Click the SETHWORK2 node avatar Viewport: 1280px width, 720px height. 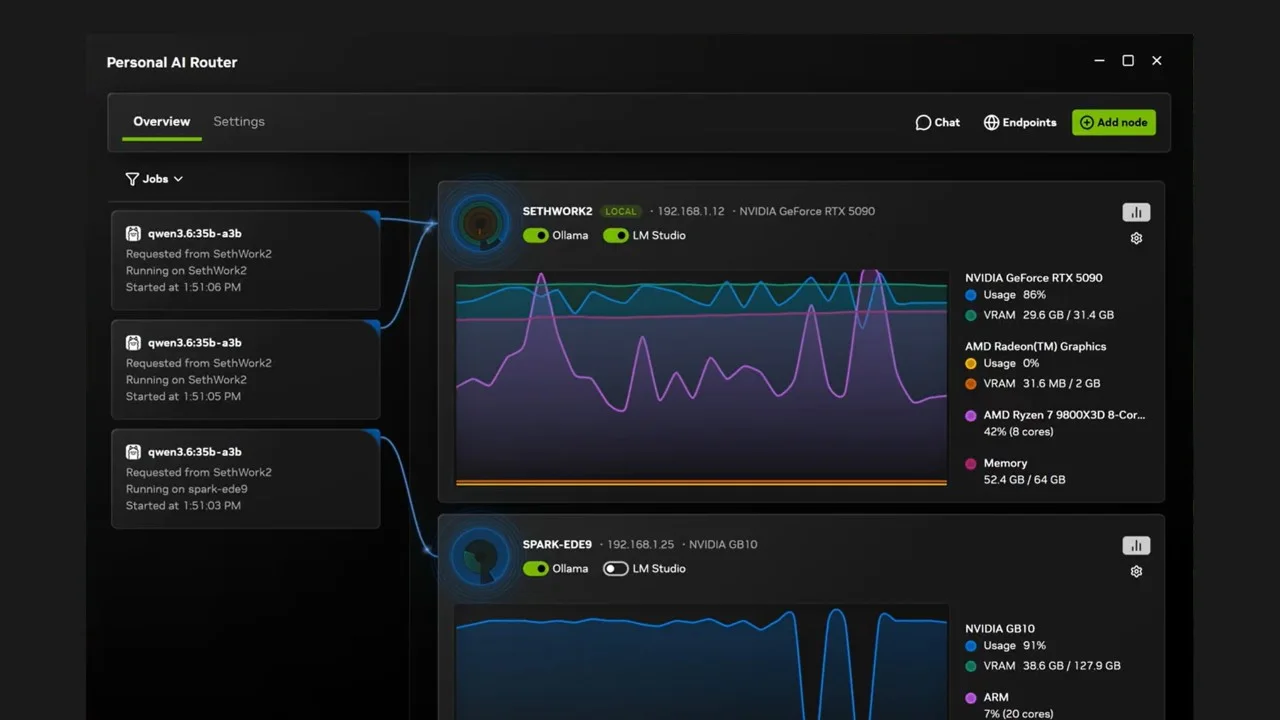tap(481, 224)
